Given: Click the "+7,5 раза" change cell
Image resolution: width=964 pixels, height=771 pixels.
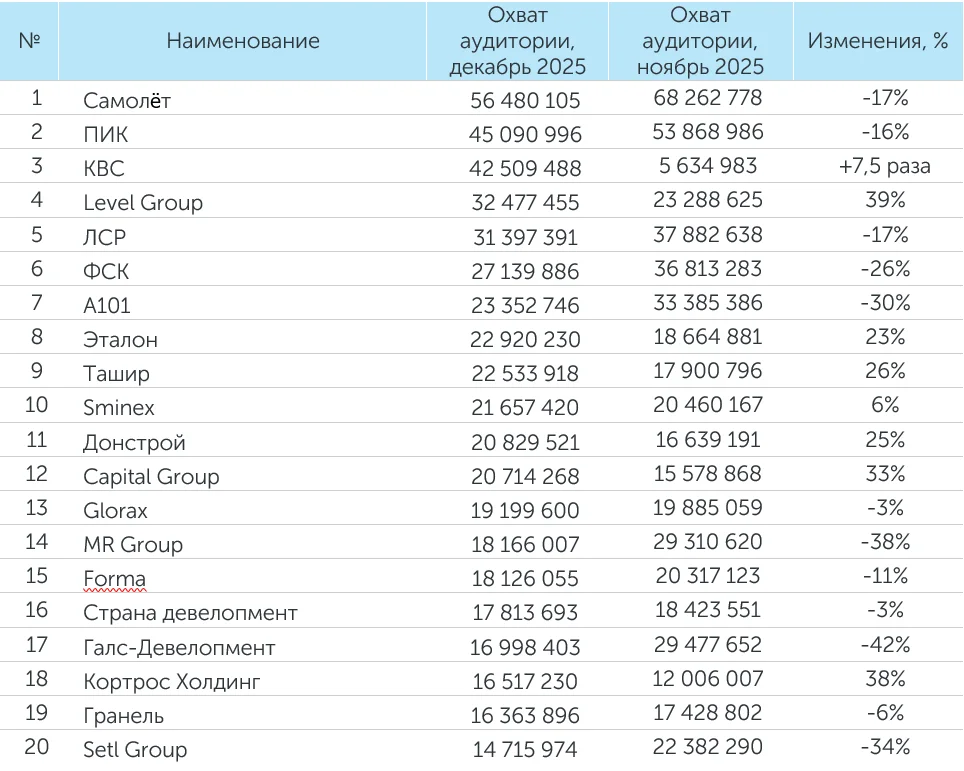Looking at the screenshot, I should click(x=885, y=167).
